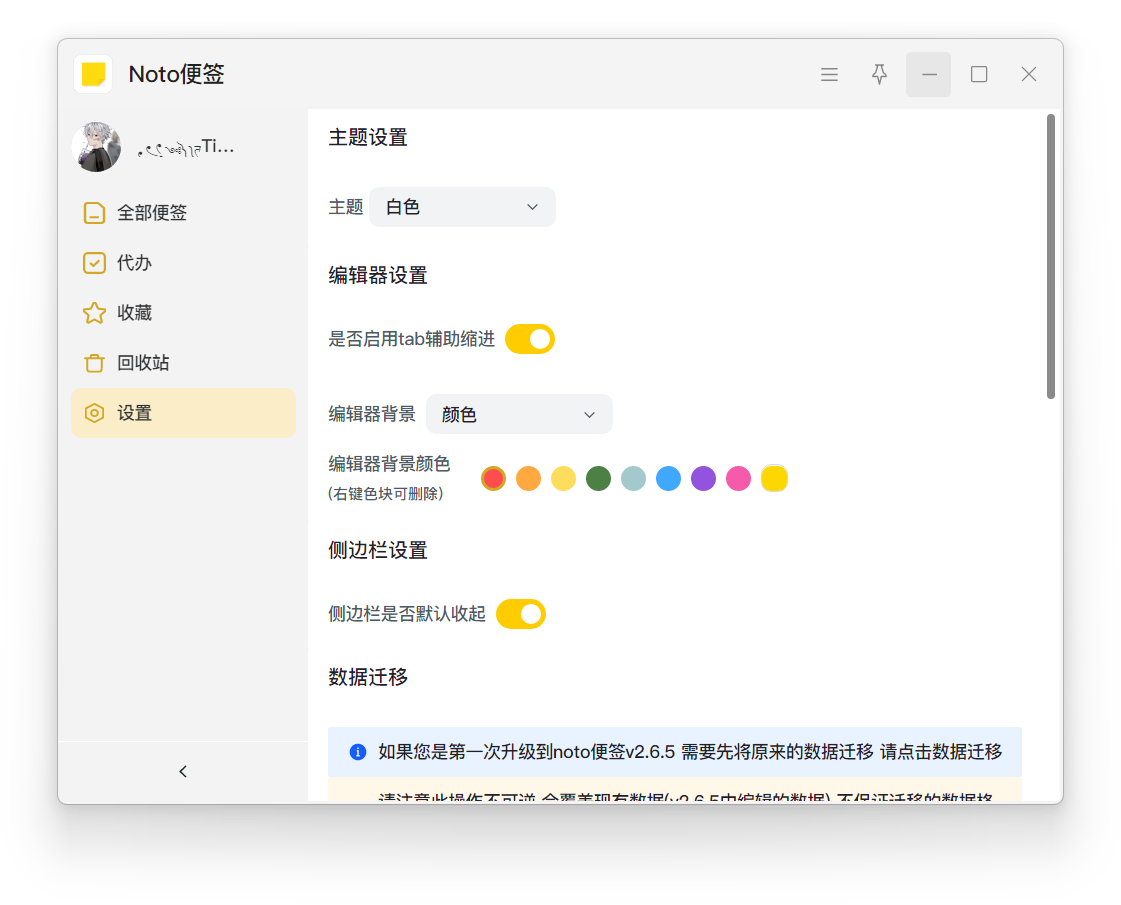Open the 收藏 sidebar section
1121x905 pixels.
click(x=135, y=313)
